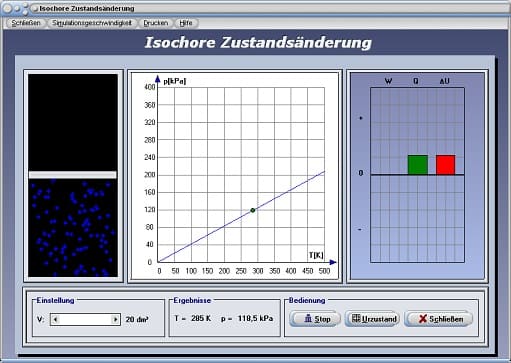This screenshot has height=363, width=511.
Task: Click the pressure value 118,5 kPa
Action: pos(255,318)
